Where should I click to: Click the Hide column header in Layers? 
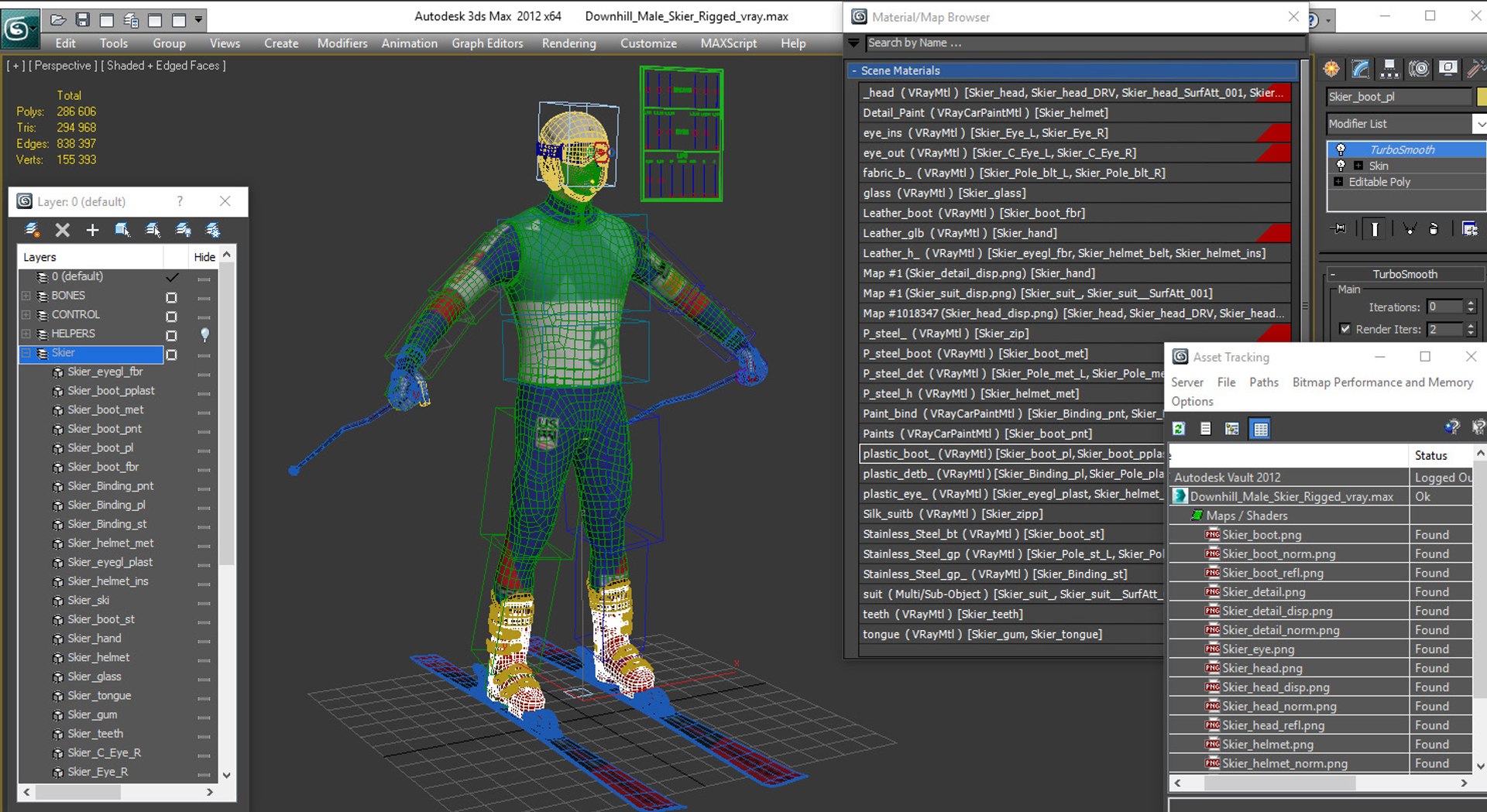204,257
